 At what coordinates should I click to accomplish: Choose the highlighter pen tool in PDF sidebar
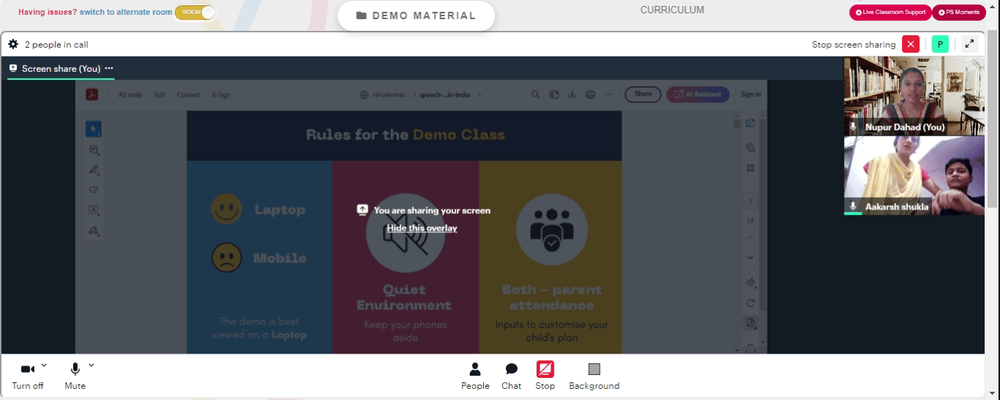pos(94,170)
